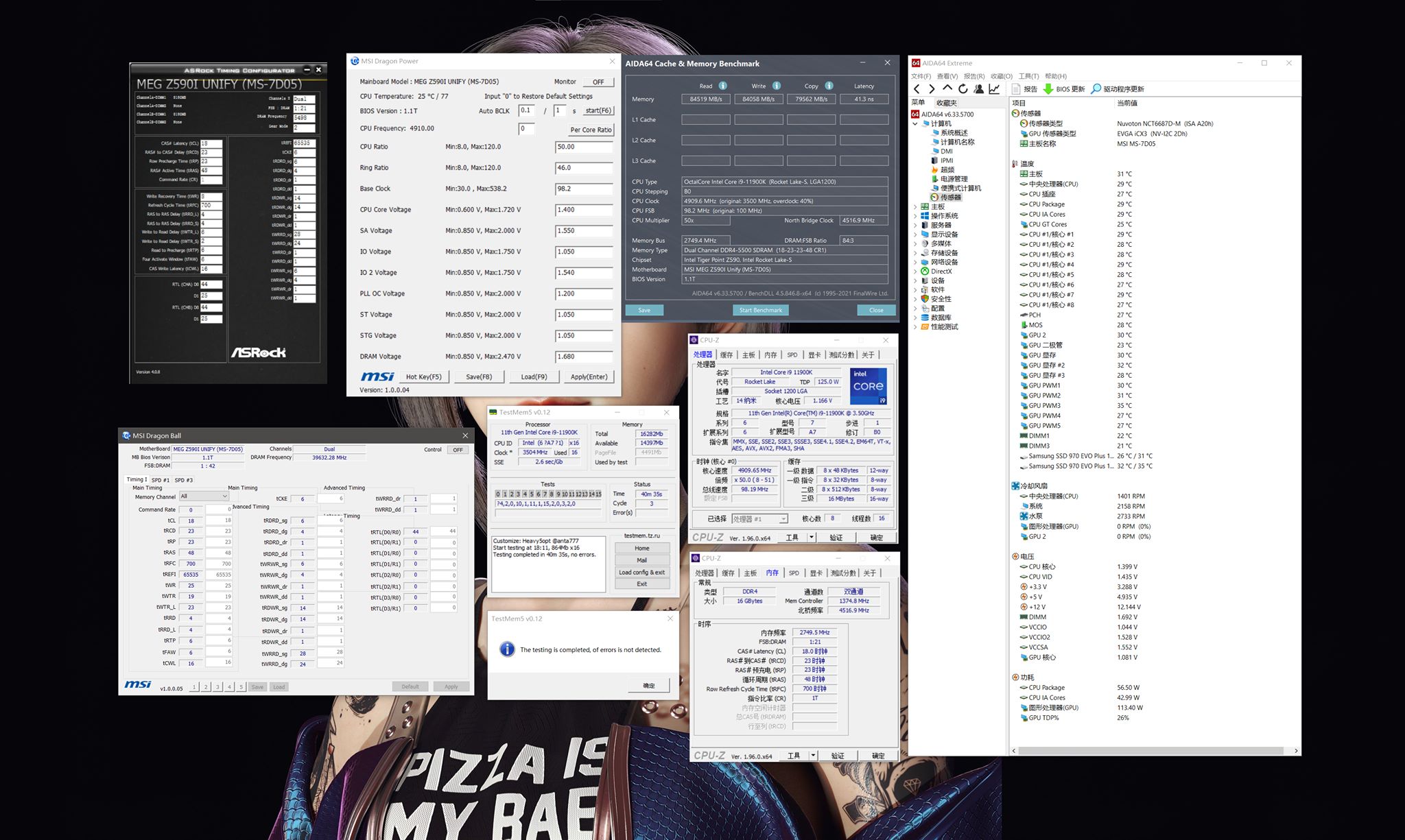Select the IPMI tree item
The height and width of the screenshot is (840, 1405).
pos(942,160)
